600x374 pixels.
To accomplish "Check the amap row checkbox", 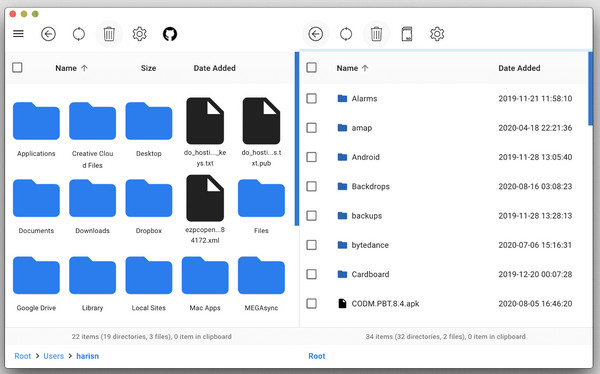I will (311, 127).
